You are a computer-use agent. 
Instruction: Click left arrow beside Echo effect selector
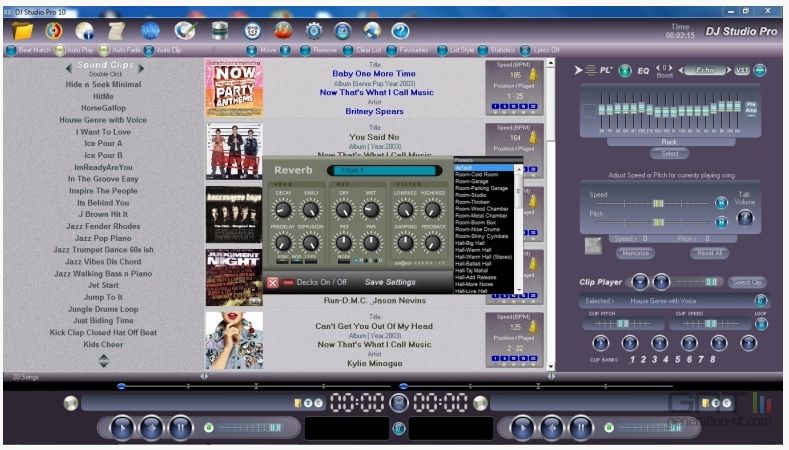pyautogui.click(x=681, y=70)
